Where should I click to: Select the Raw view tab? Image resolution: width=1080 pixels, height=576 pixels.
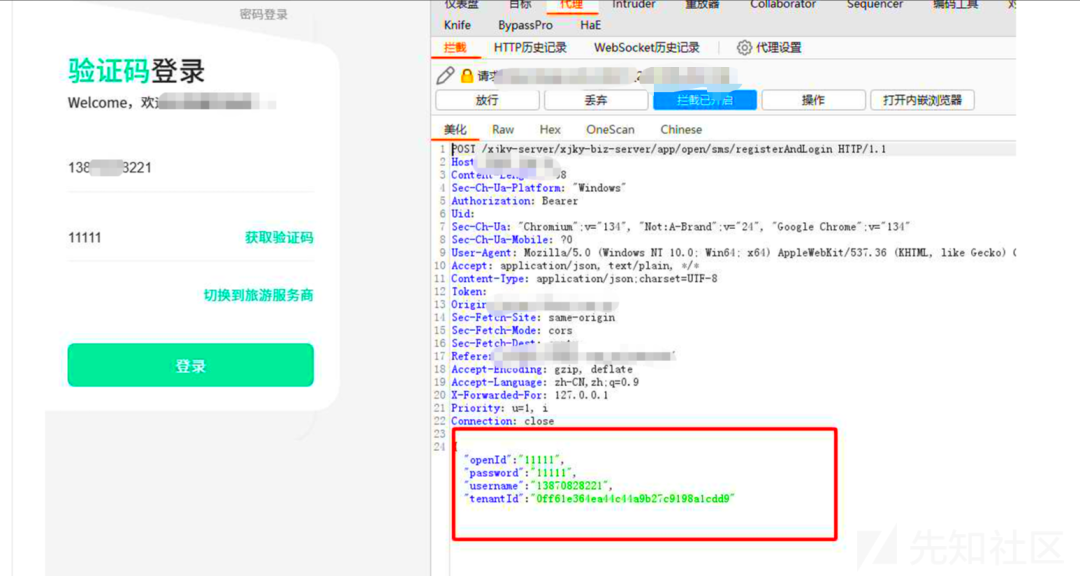503,130
